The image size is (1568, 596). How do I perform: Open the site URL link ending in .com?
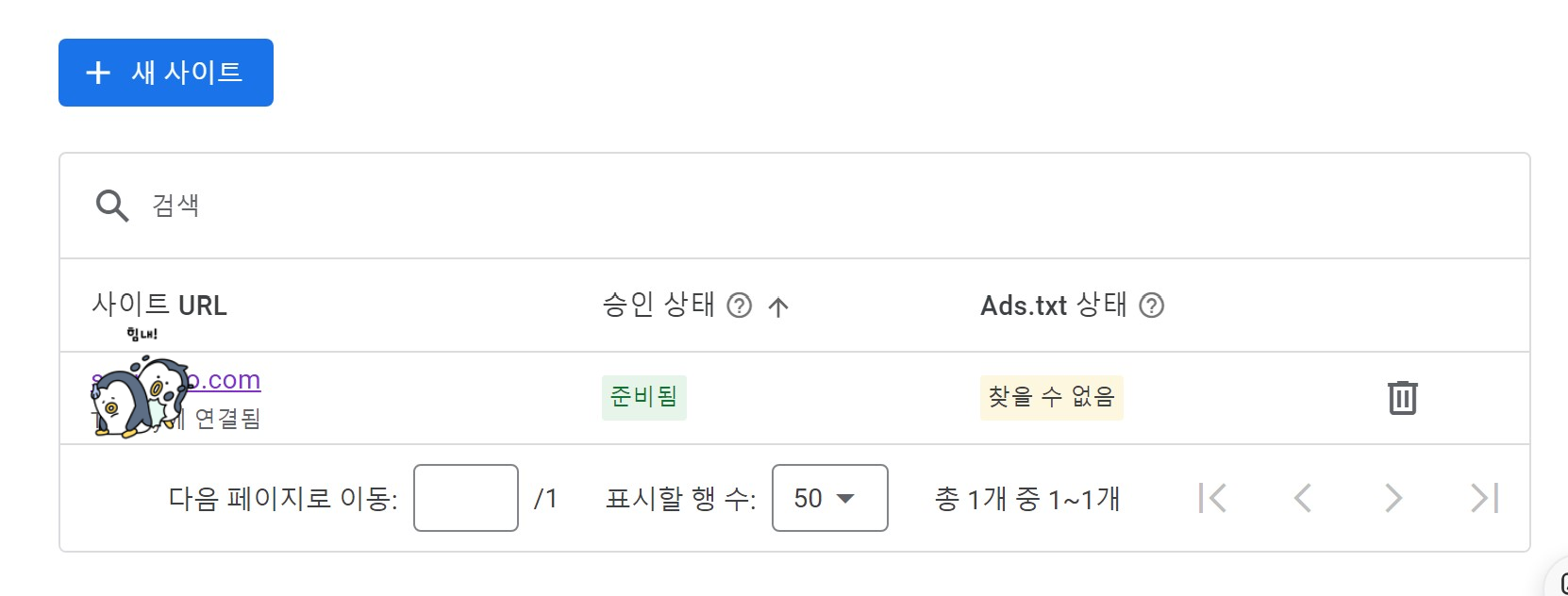[x=226, y=379]
